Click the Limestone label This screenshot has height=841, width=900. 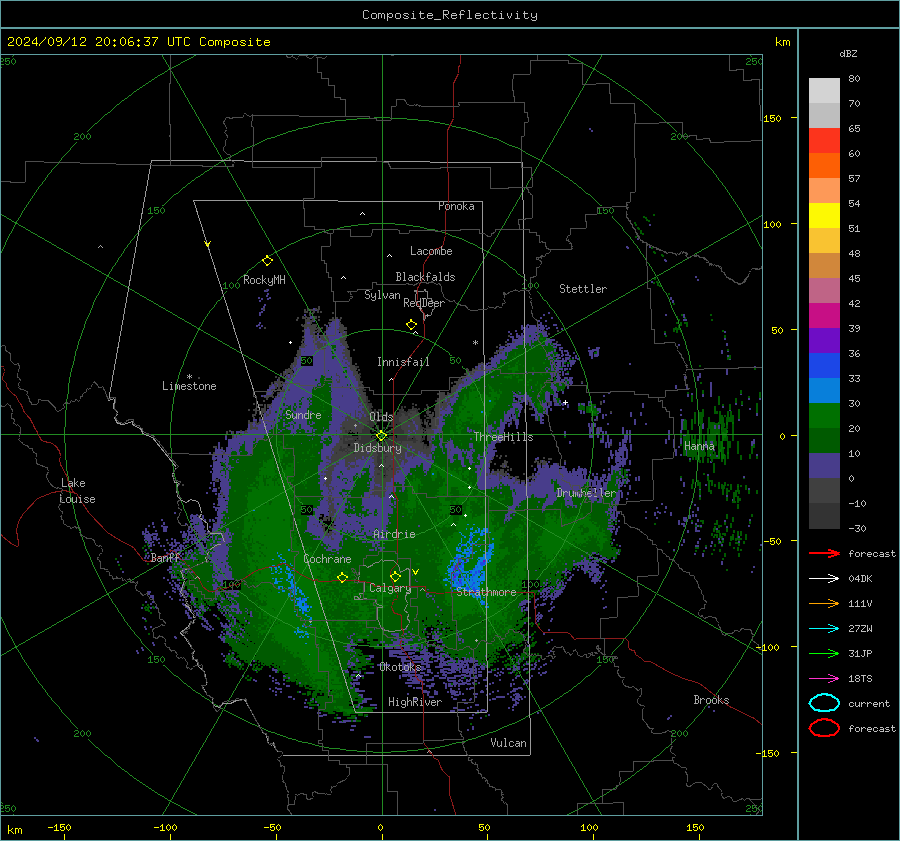(189, 386)
